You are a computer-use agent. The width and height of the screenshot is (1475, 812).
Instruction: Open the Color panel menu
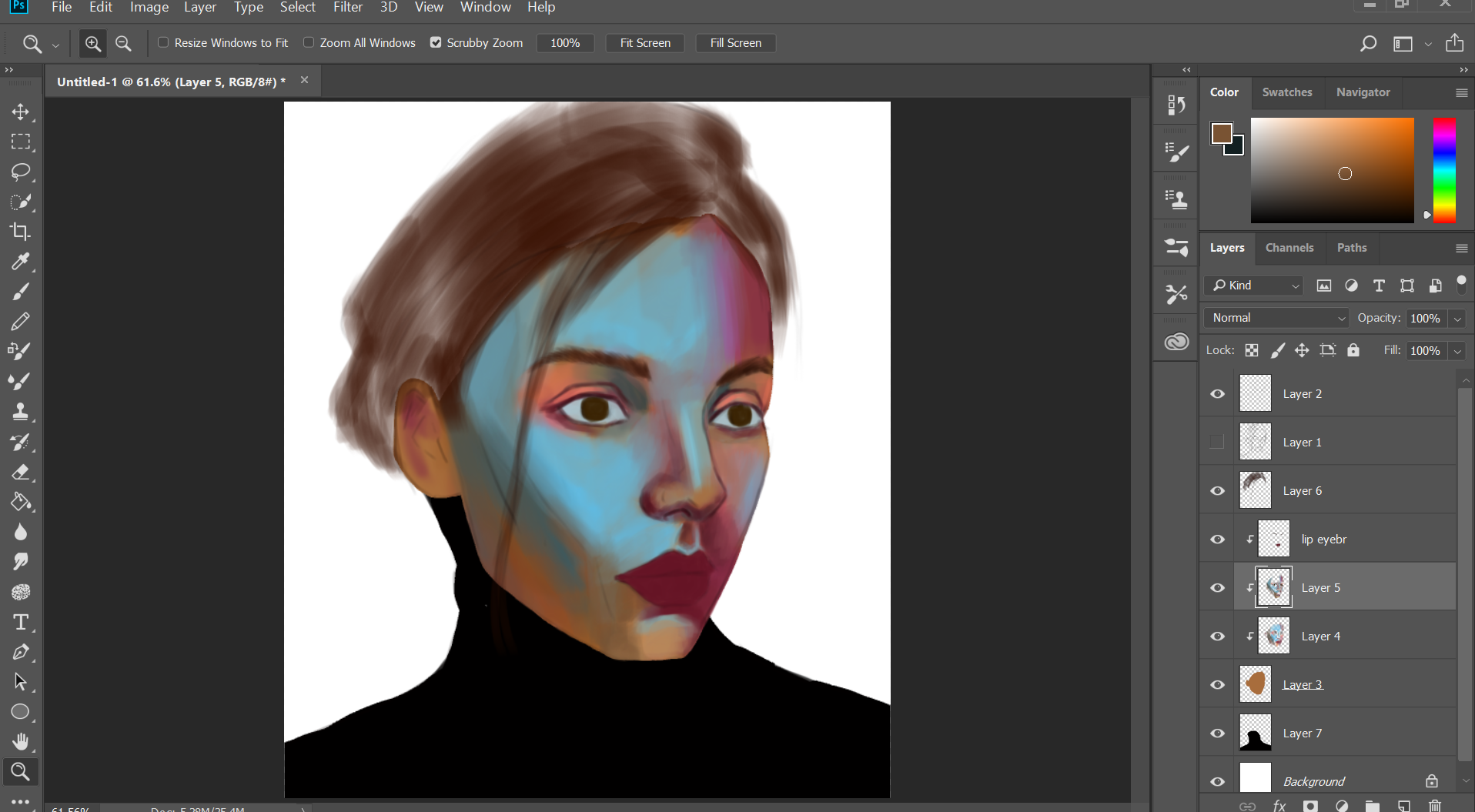pyautogui.click(x=1461, y=92)
